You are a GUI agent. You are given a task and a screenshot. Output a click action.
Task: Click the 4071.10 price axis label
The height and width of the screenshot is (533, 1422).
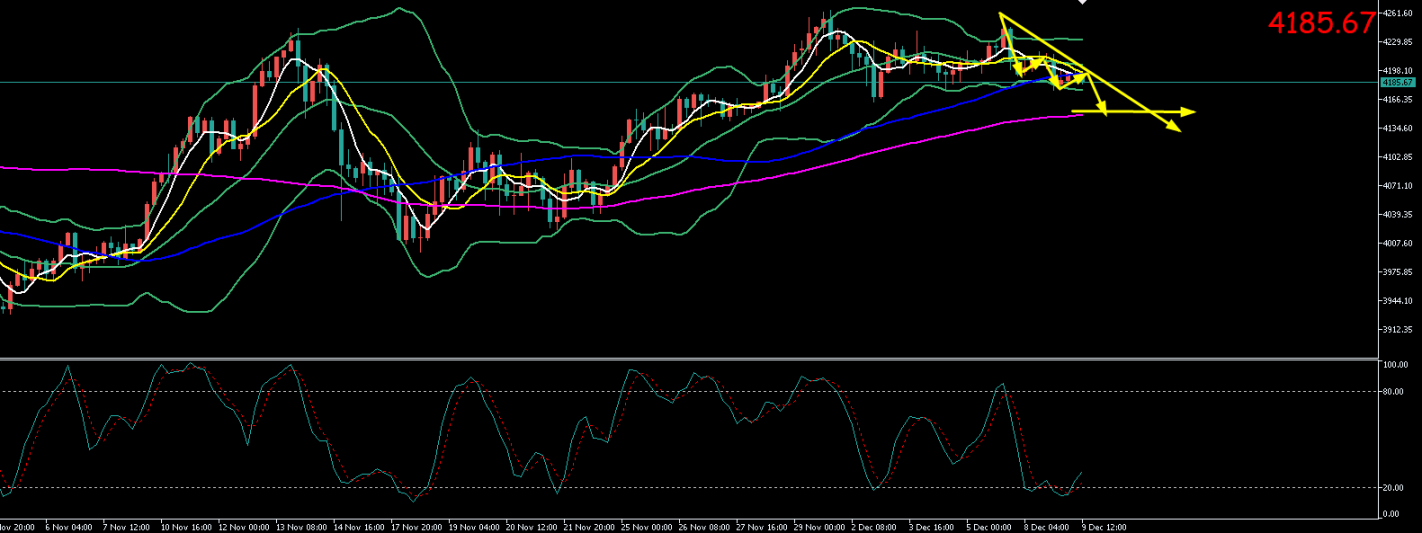[x=1397, y=186]
